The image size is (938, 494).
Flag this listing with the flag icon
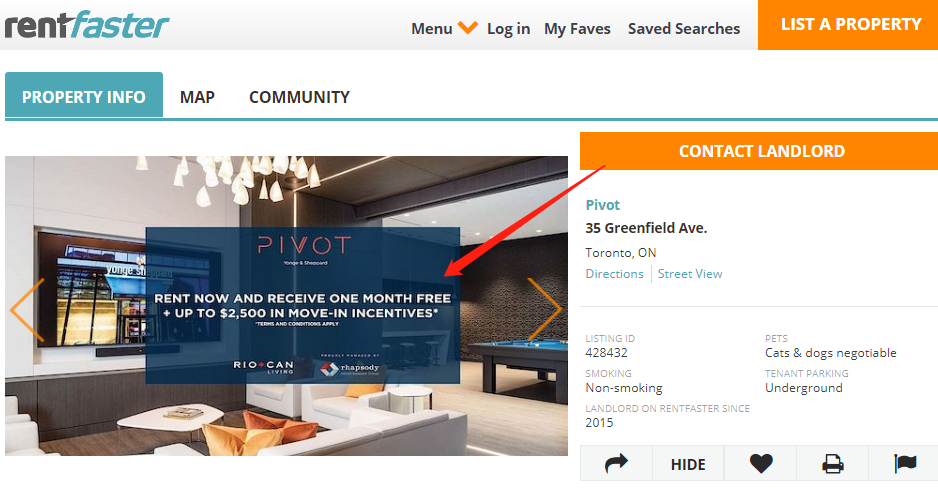click(904, 463)
